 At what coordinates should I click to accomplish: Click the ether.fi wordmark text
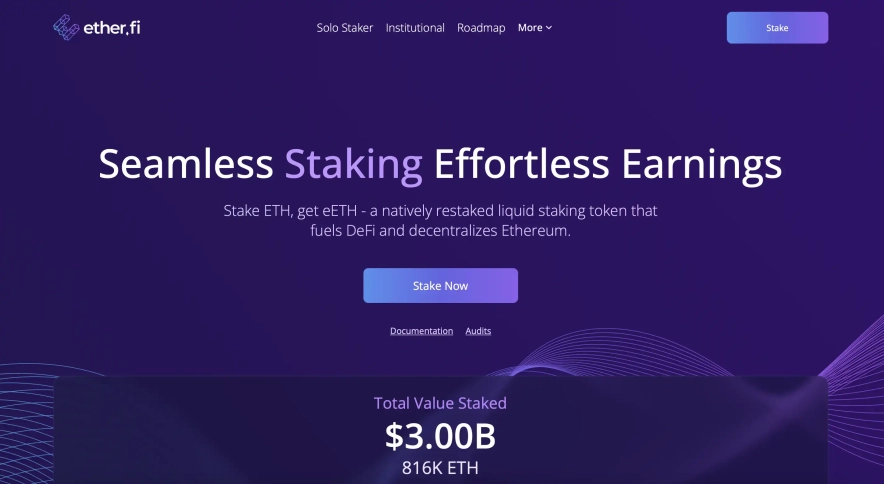[111, 27]
